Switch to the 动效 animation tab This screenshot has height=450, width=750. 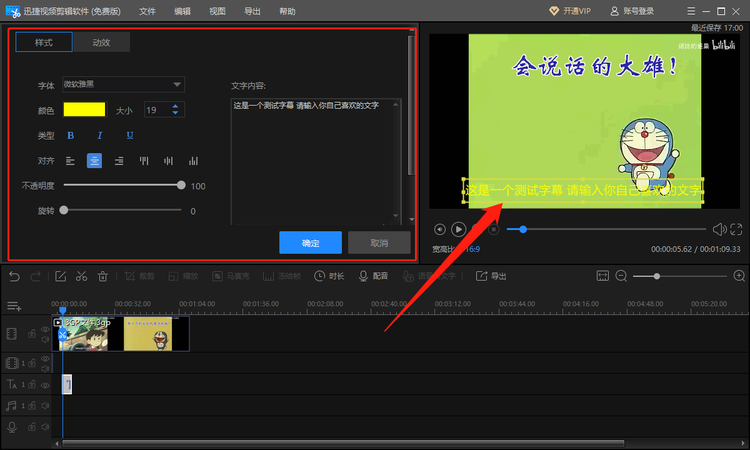tap(101, 42)
